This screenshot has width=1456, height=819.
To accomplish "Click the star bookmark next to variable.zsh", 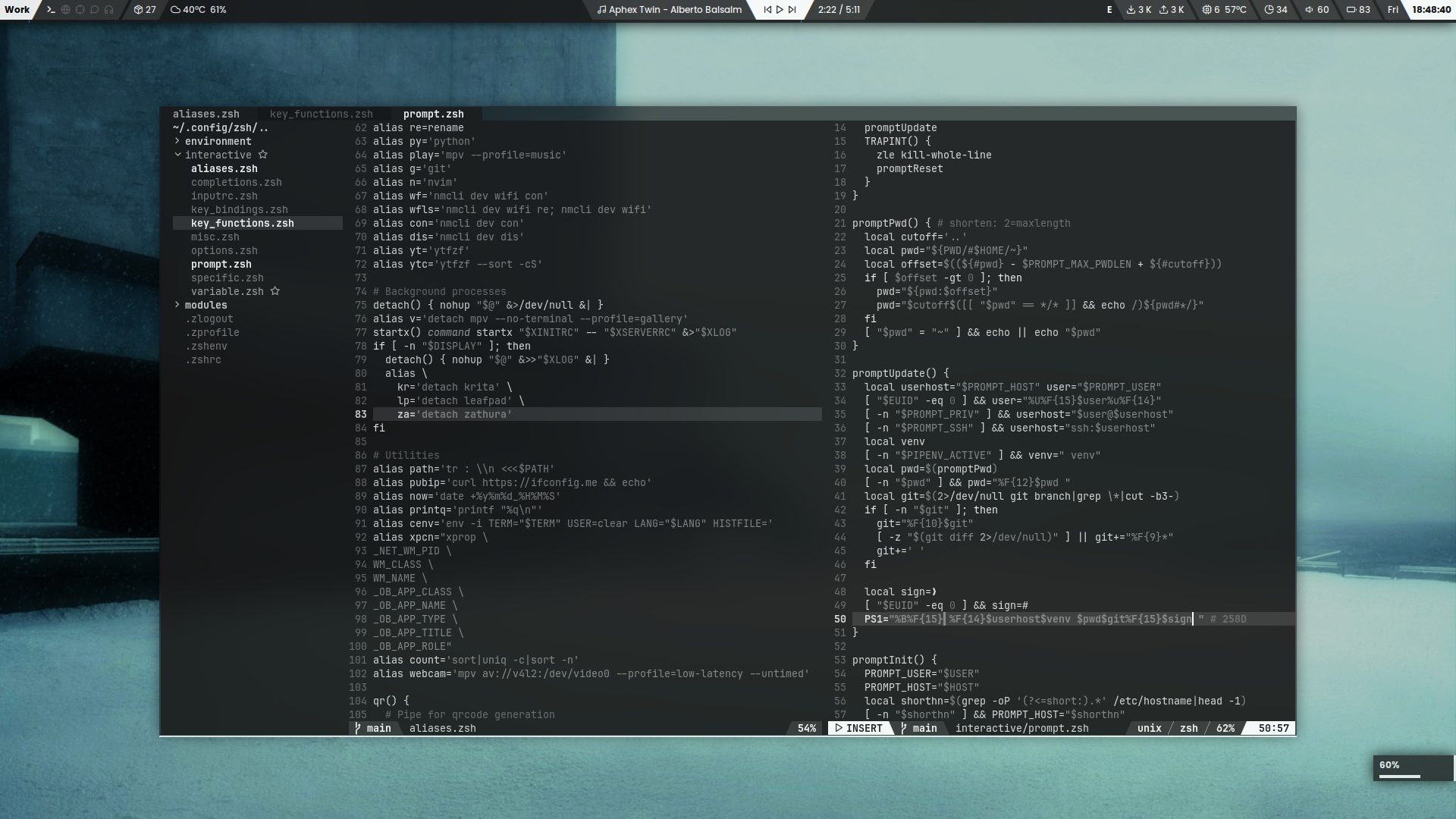I will point(275,291).
